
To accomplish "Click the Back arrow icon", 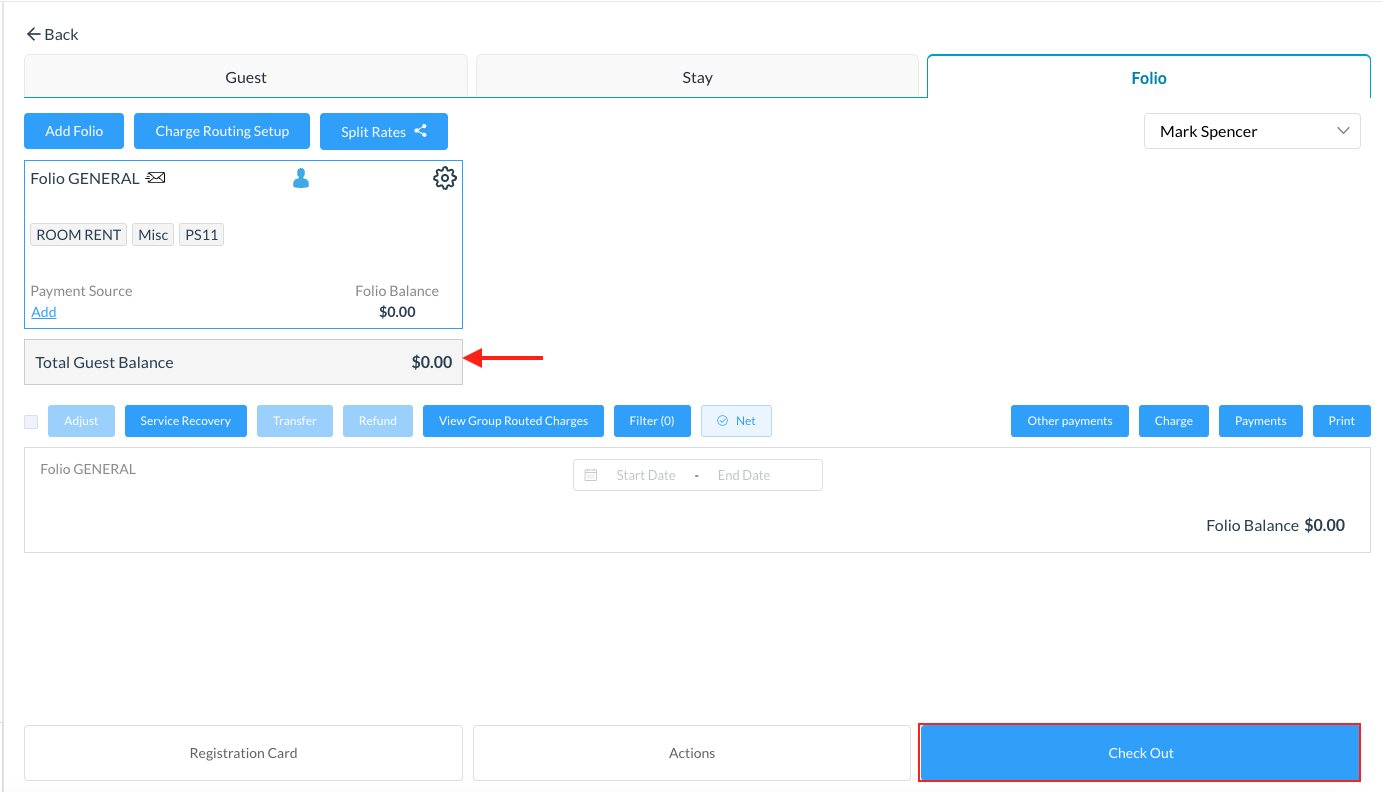I will [x=33, y=34].
